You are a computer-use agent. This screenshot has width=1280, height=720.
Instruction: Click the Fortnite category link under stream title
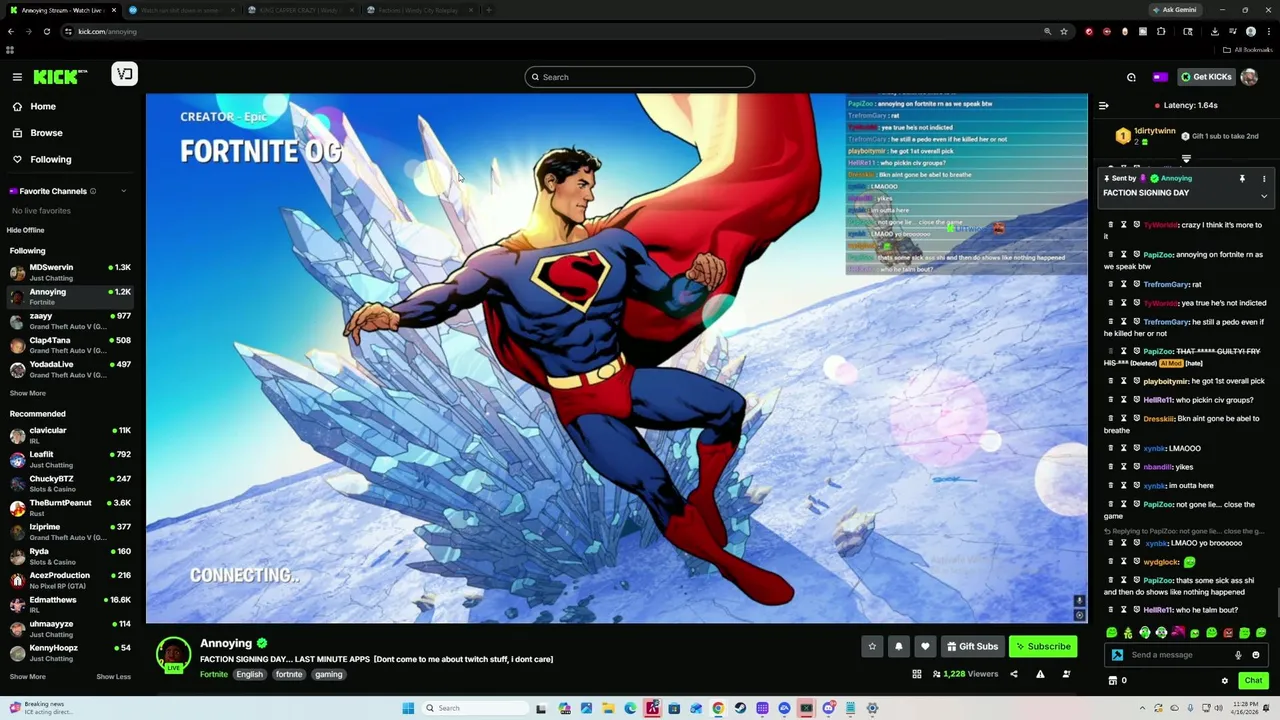pos(214,674)
